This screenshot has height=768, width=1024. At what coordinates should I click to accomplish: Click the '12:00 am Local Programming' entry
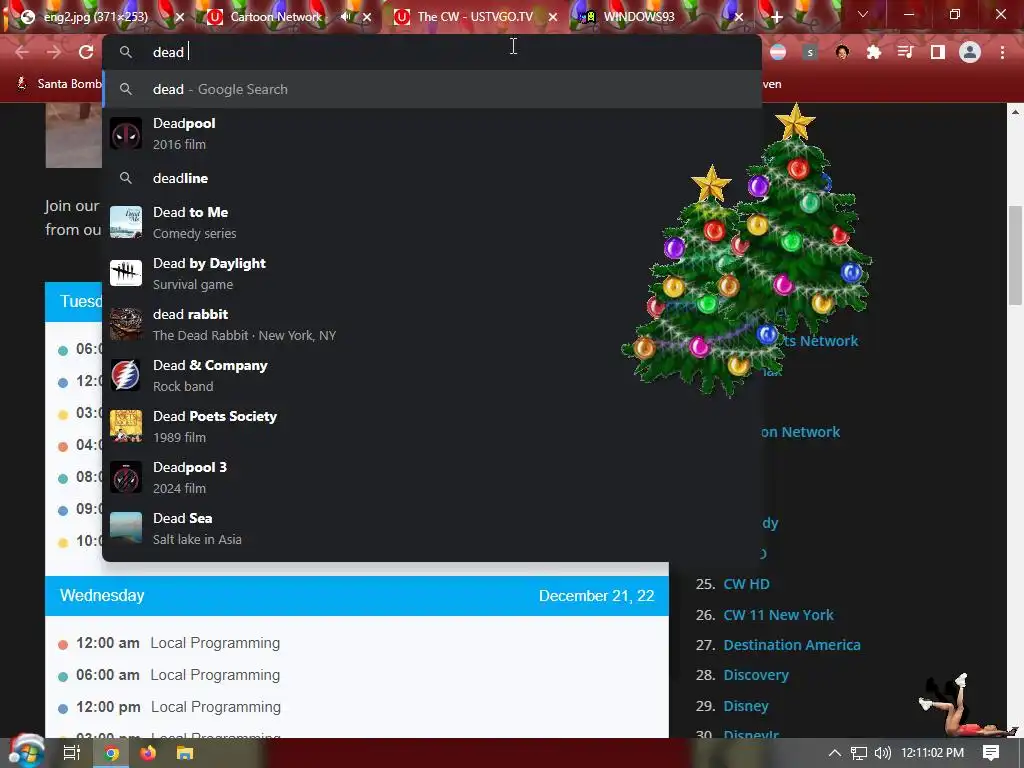178,643
